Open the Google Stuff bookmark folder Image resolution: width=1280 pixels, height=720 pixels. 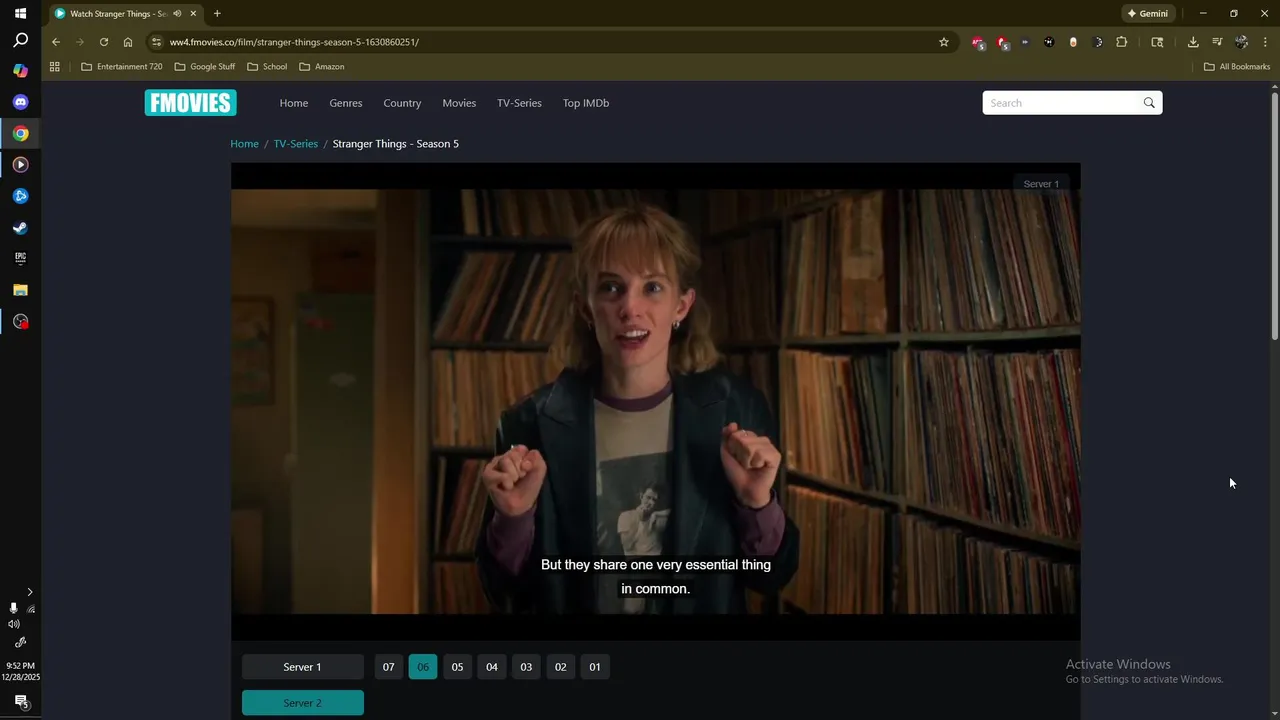pyautogui.click(x=205, y=67)
